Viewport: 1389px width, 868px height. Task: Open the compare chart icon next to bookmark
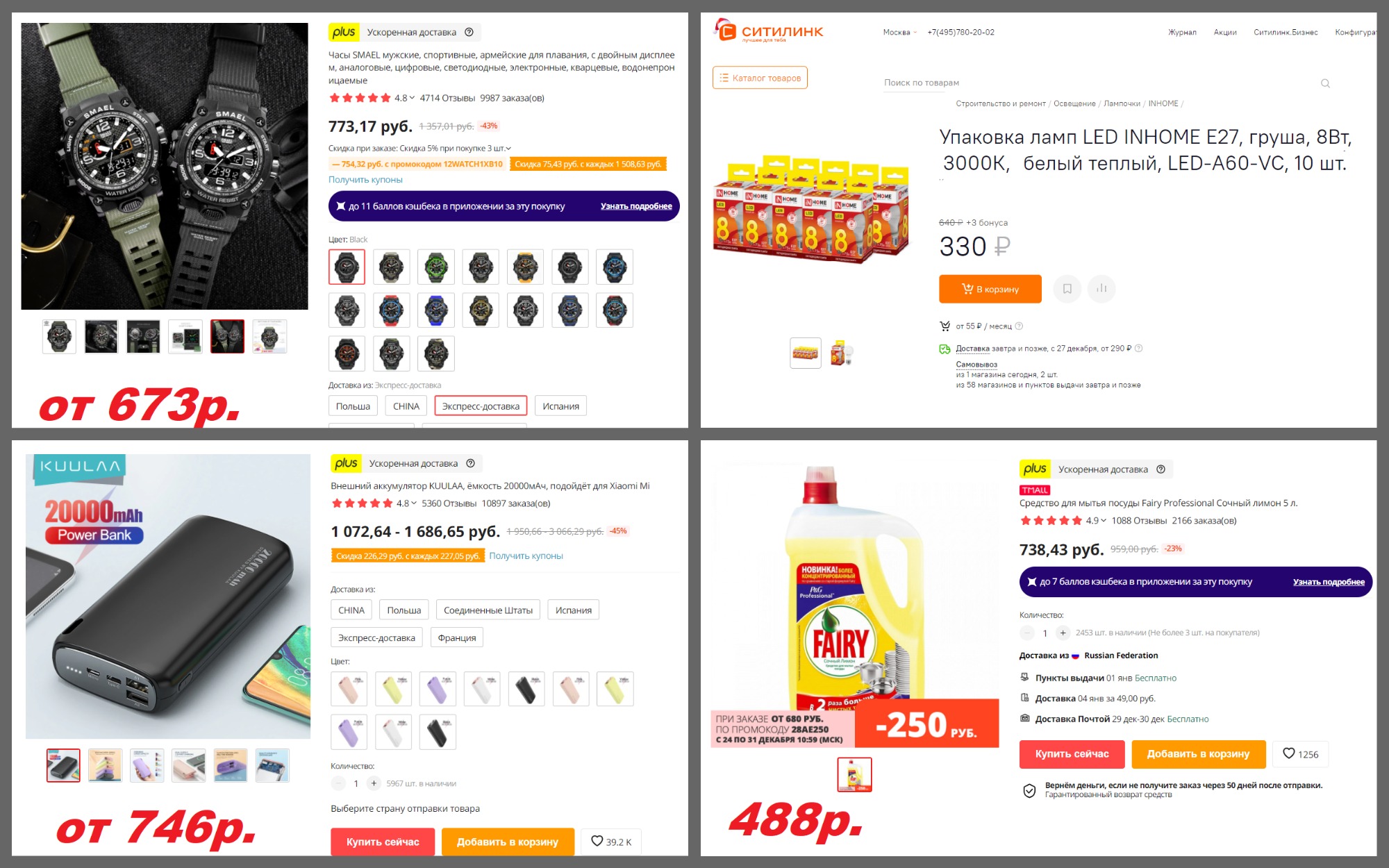click(1101, 289)
